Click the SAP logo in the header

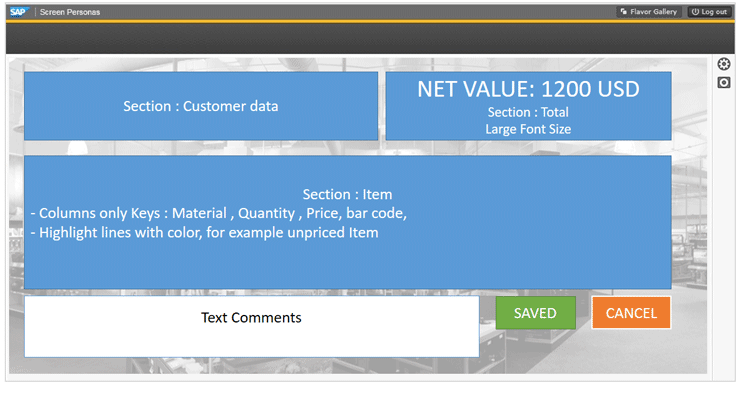[x=18, y=12]
